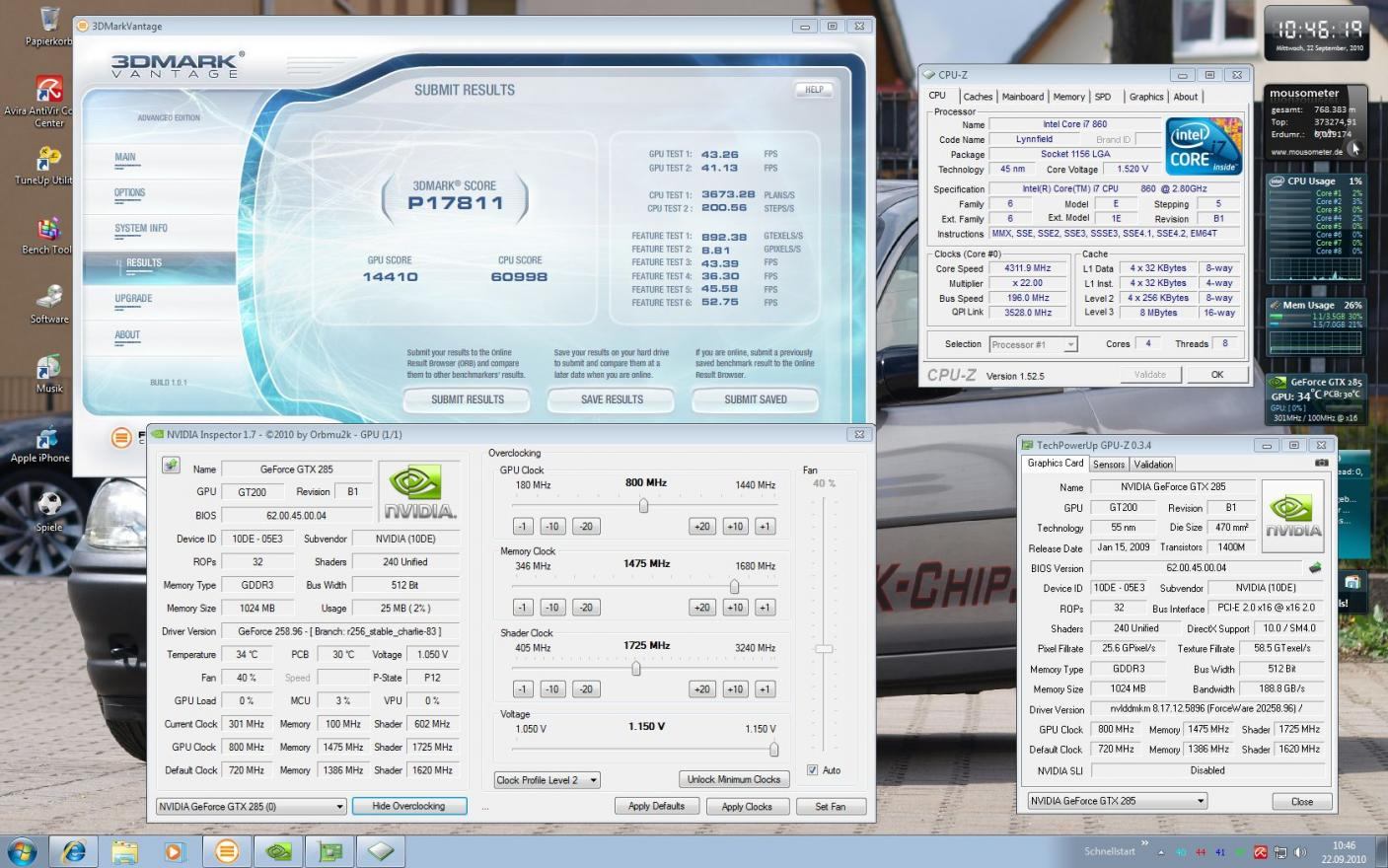Open the Mainboard tab in CPU-Z
1388x868 pixels.
[x=1023, y=97]
